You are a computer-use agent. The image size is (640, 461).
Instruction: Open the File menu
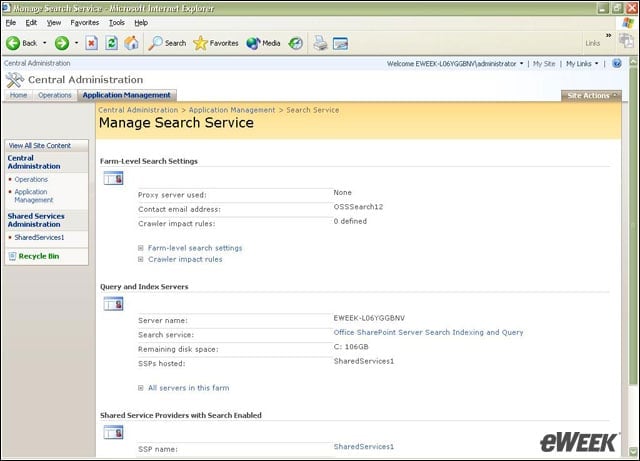click(x=11, y=23)
